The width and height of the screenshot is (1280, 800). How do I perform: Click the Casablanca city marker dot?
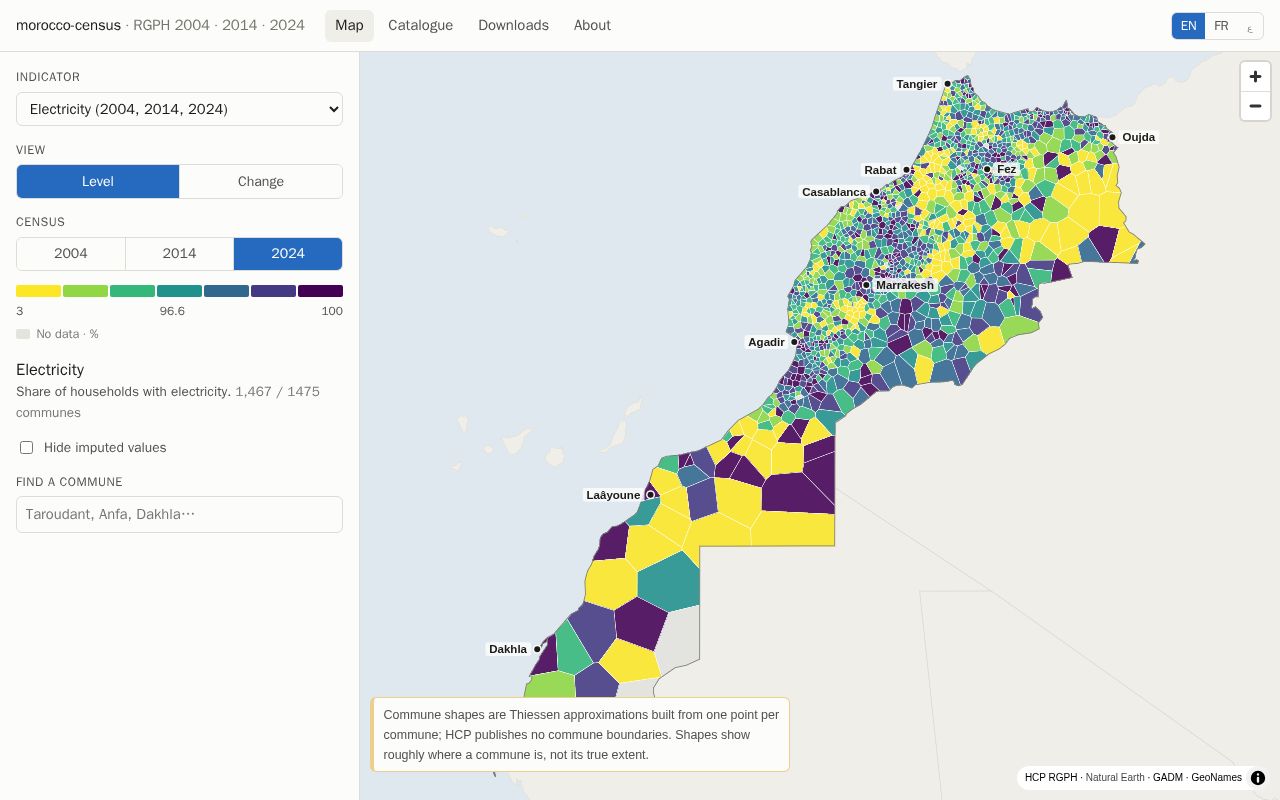876,192
